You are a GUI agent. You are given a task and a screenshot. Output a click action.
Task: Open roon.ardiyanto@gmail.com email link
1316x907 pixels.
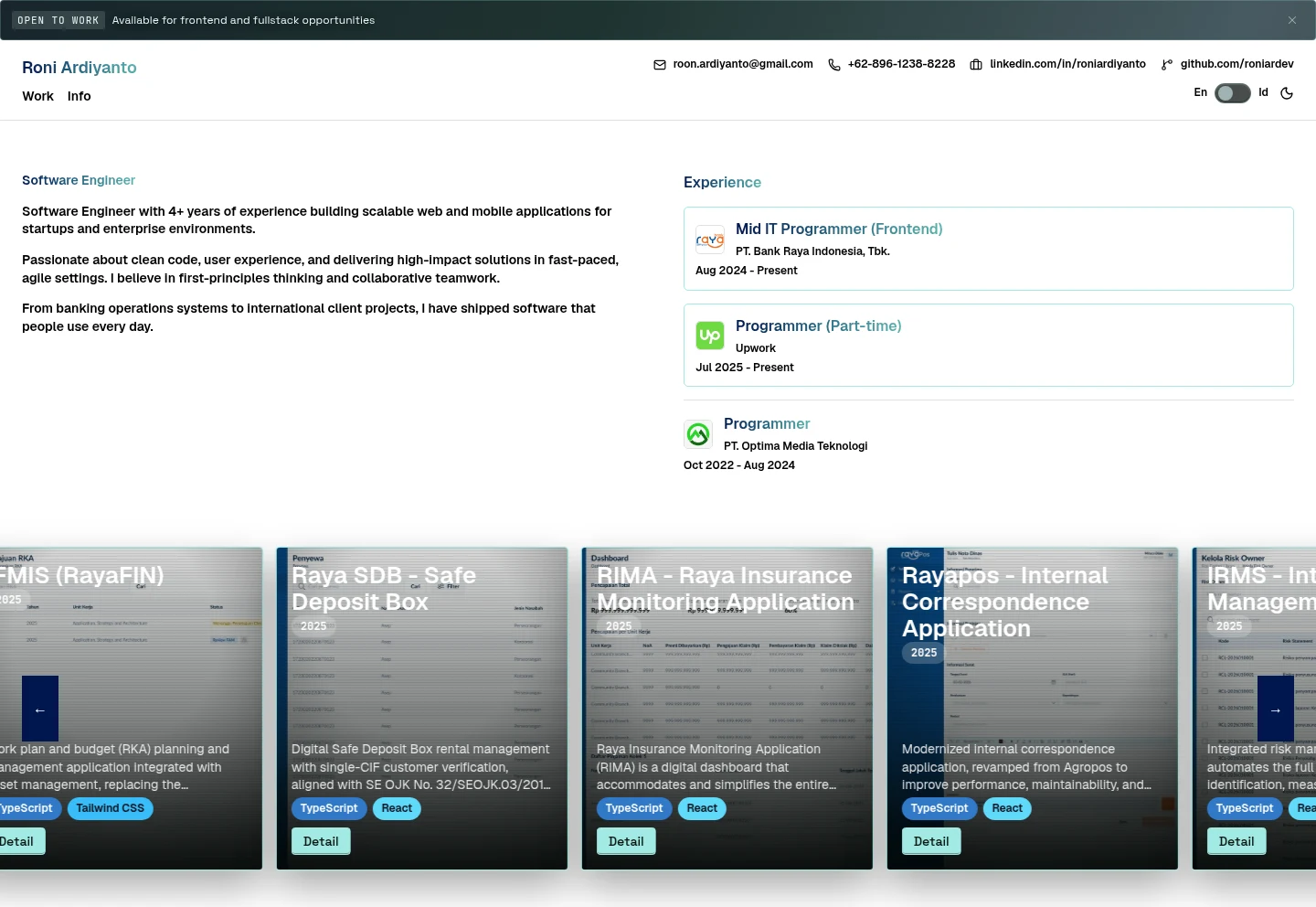[743, 64]
